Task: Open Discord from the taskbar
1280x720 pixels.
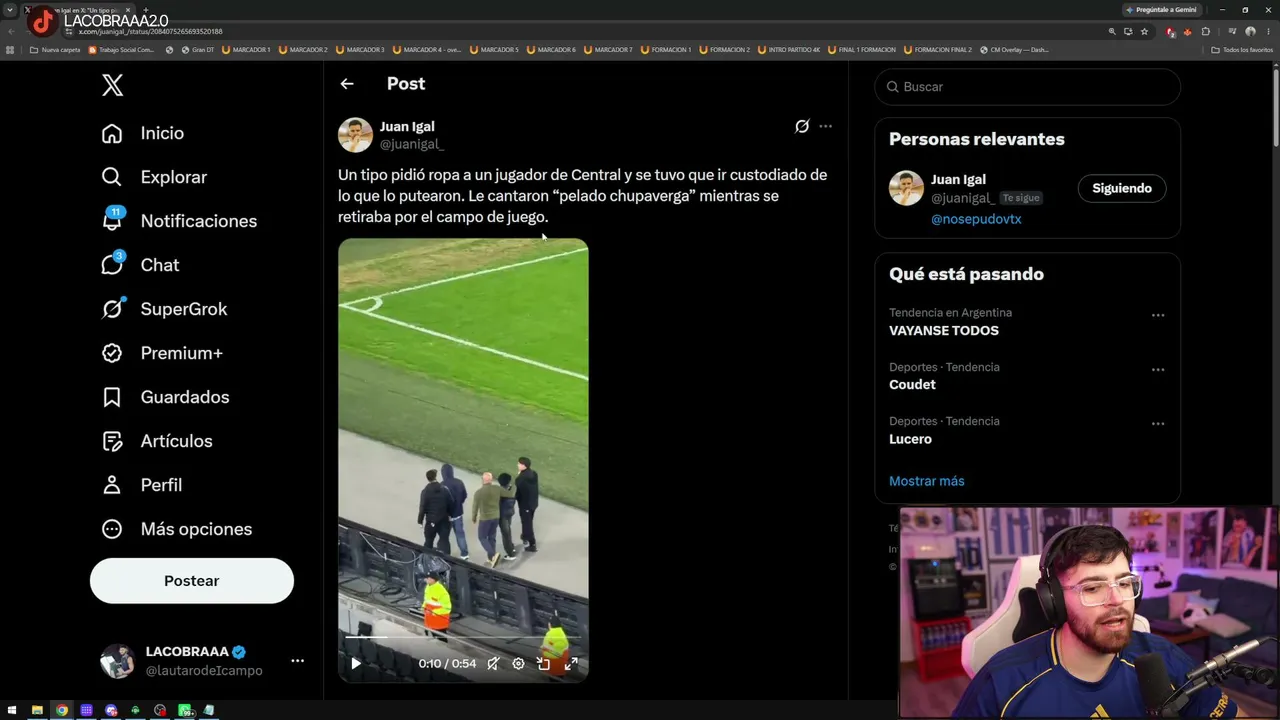Action: pyautogui.click(x=111, y=711)
